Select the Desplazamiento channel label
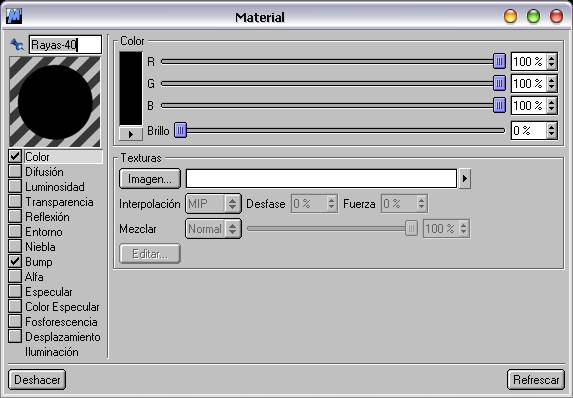 (62, 337)
